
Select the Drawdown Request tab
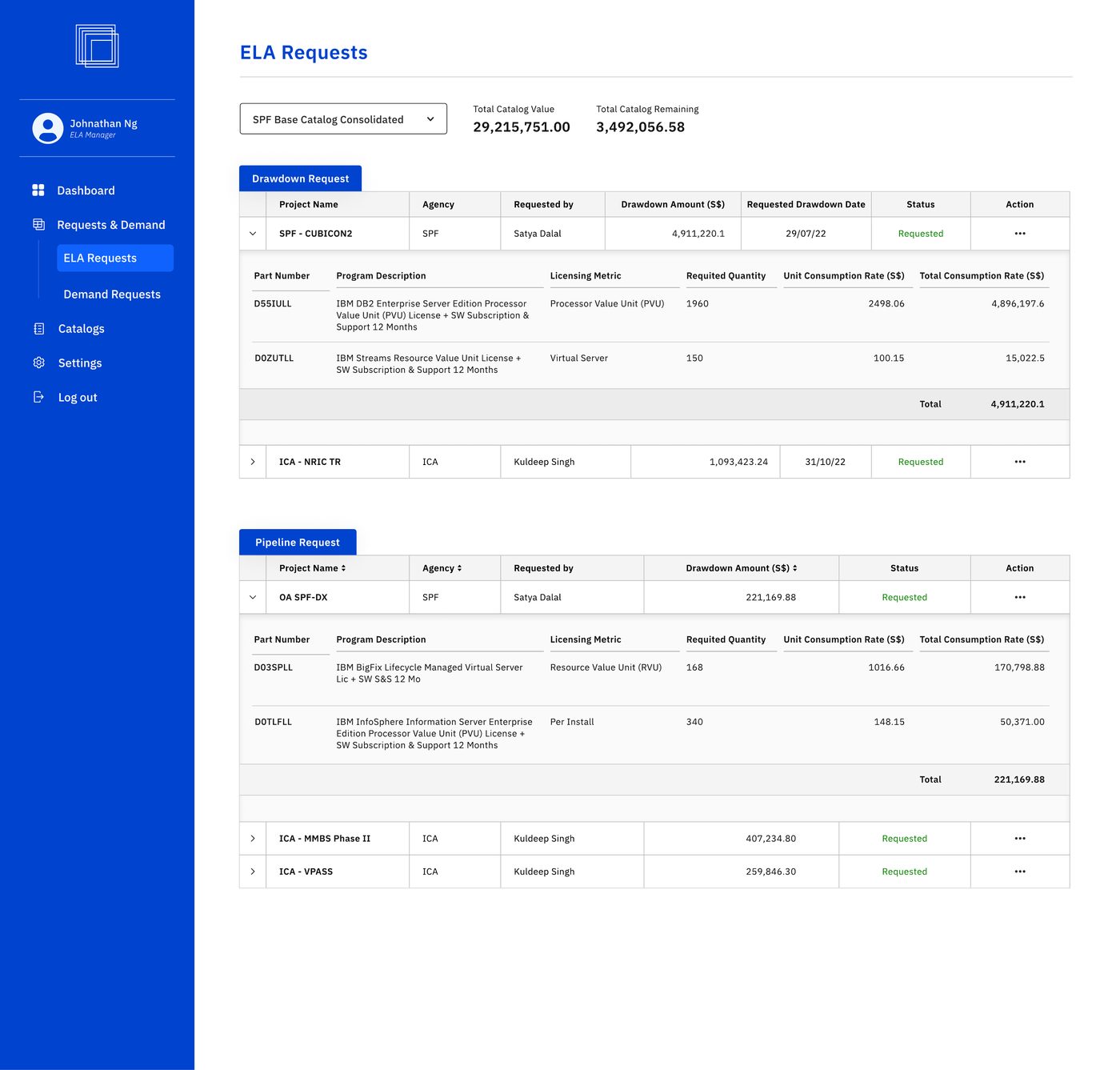(x=300, y=178)
